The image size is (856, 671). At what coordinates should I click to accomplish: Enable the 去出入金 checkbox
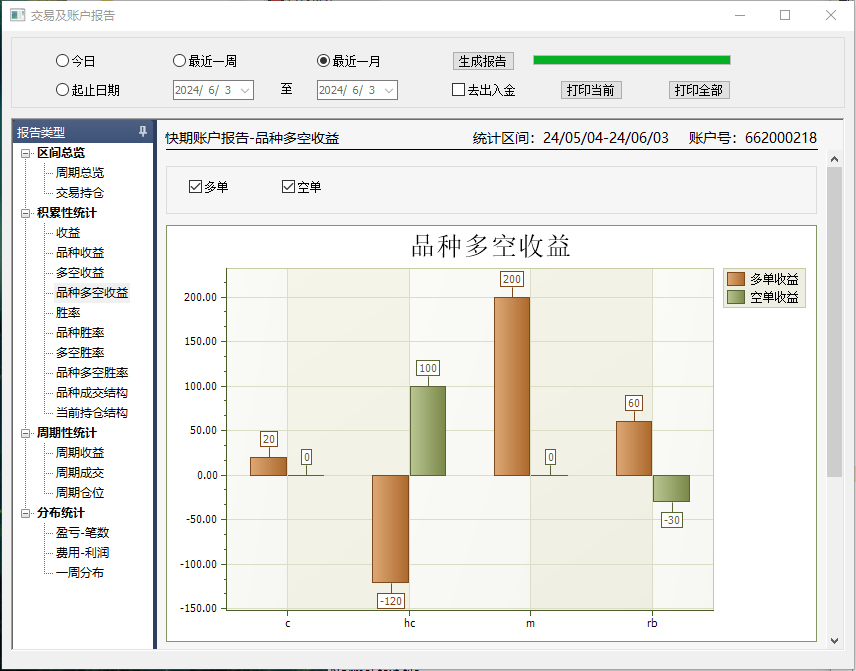pos(459,90)
